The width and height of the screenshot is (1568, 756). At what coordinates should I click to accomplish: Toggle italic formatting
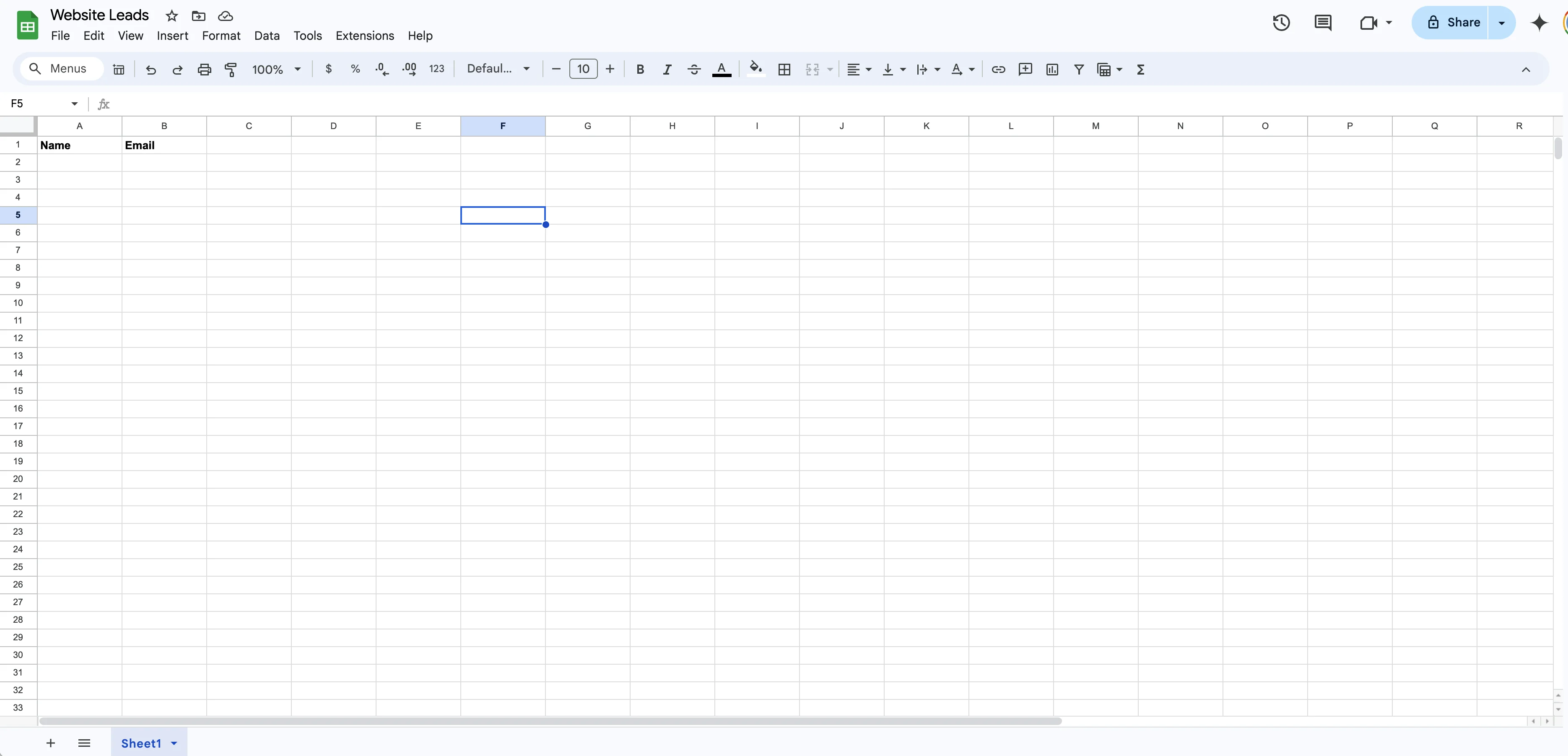667,69
